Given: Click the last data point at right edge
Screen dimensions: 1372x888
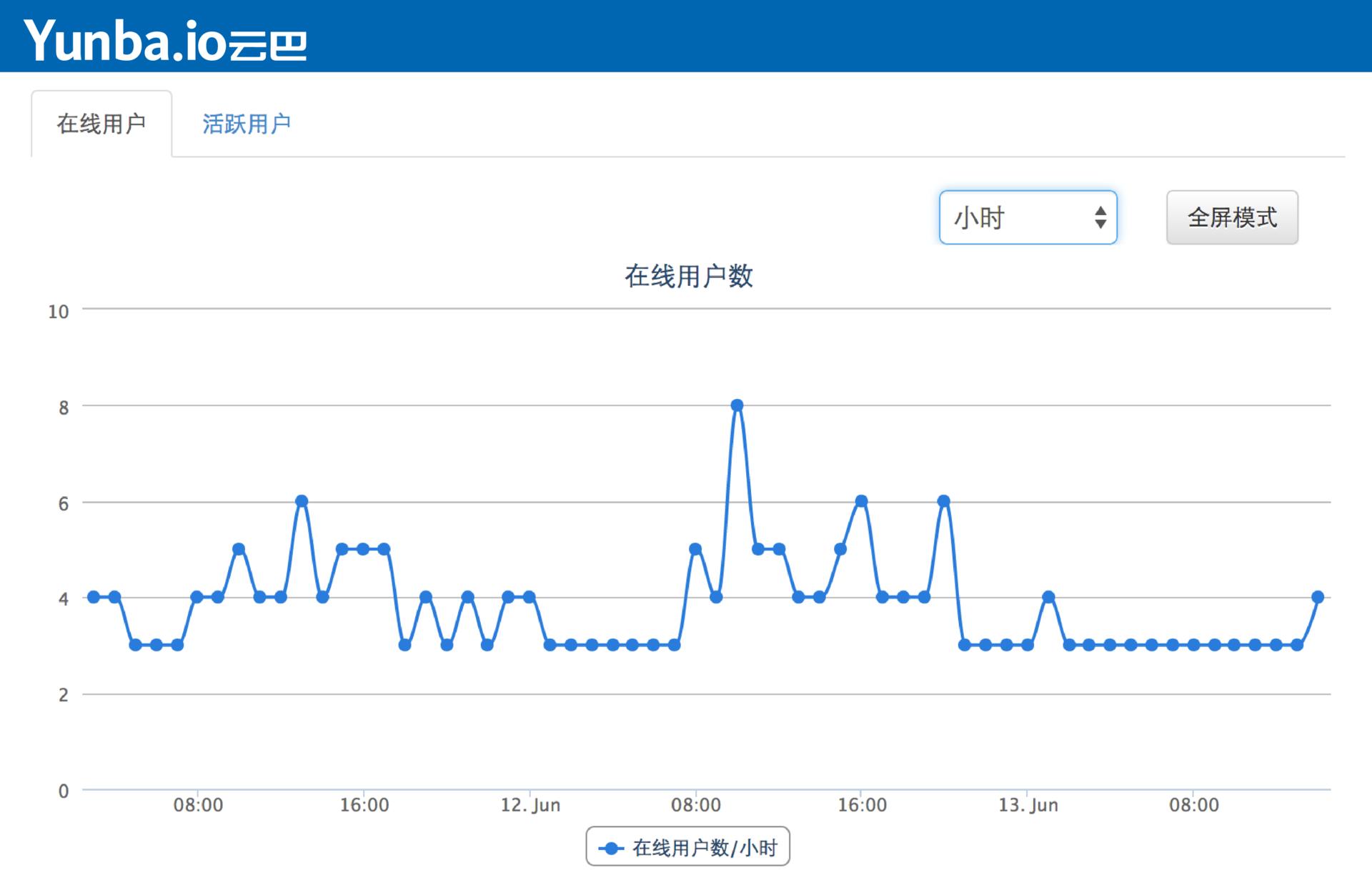Looking at the screenshot, I should 1318,597.
